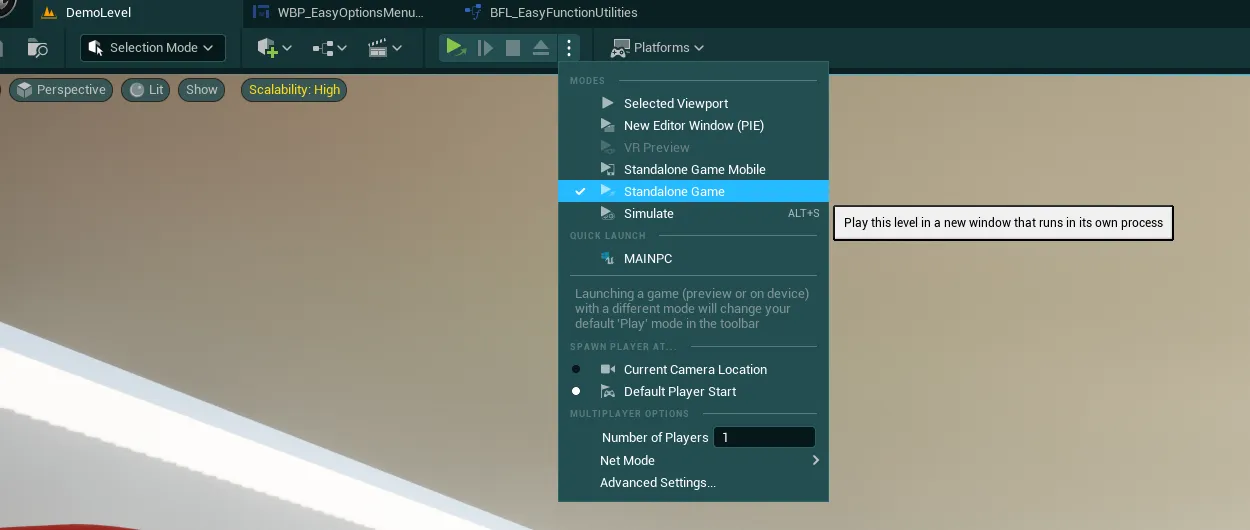Choose Selected Viewport play mode
Viewport: 1250px width, 530px height.
(693, 103)
